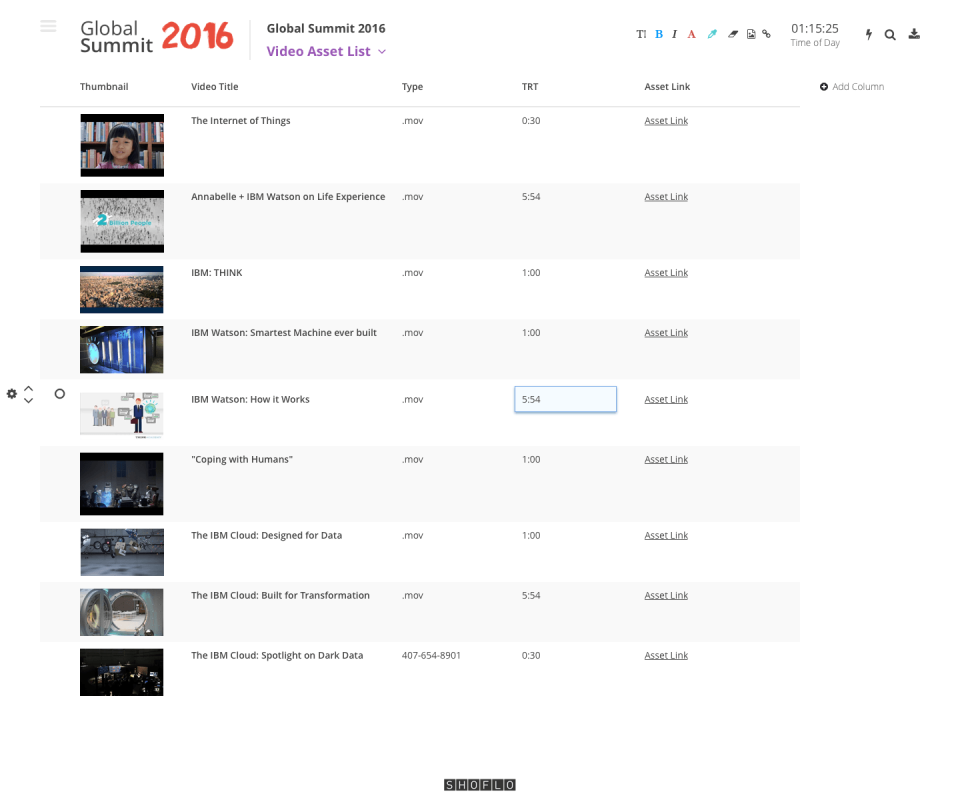Open the Asset Link for IBM: THINK
The width and height of the screenshot is (960, 800).
tap(665, 272)
